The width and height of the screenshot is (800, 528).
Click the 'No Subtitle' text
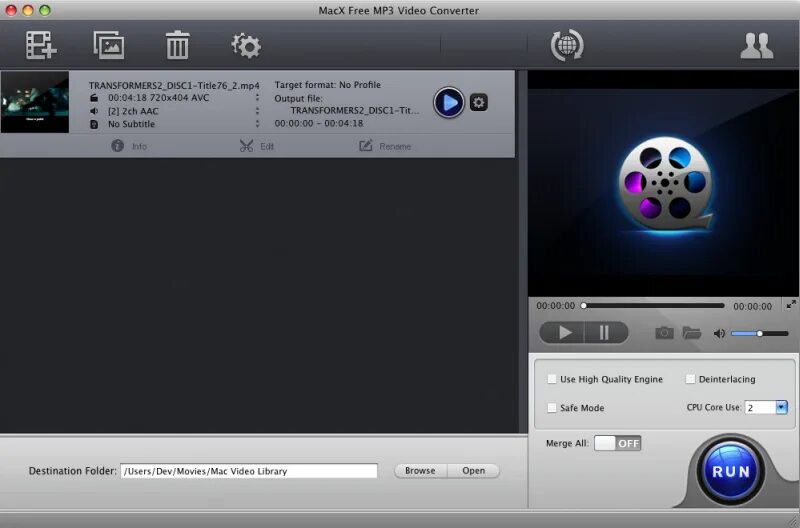tap(131, 124)
